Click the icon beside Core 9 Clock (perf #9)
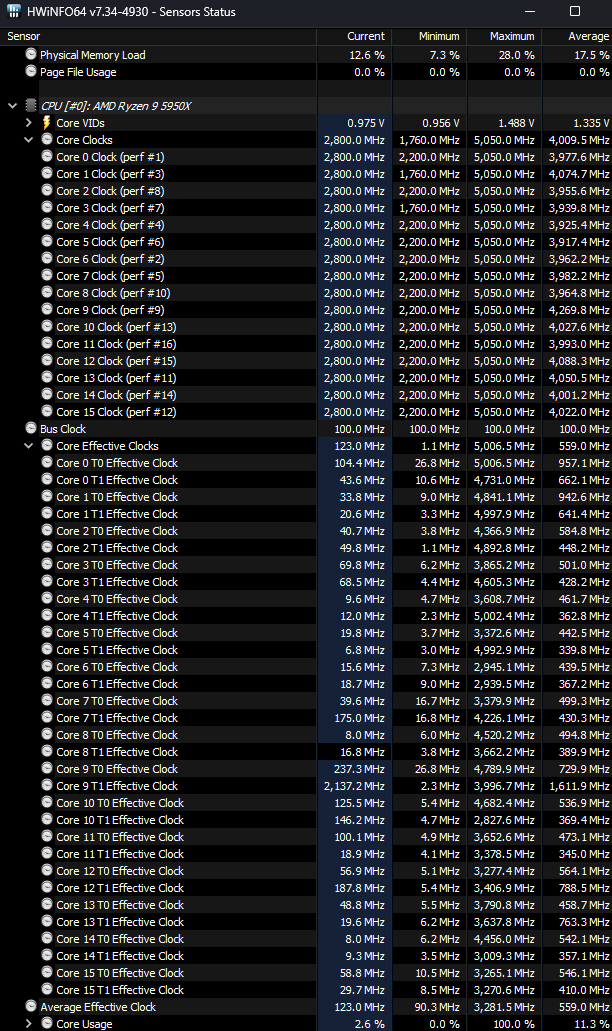The width and height of the screenshot is (612, 1031). pyautogui.click(x=47, y=309)
